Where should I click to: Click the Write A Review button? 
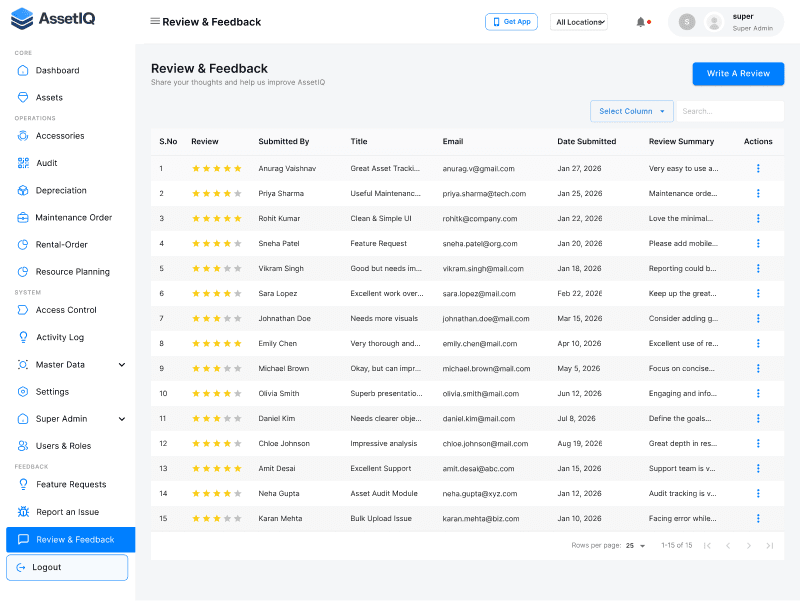pyautogui.click(x=738, y=73)
